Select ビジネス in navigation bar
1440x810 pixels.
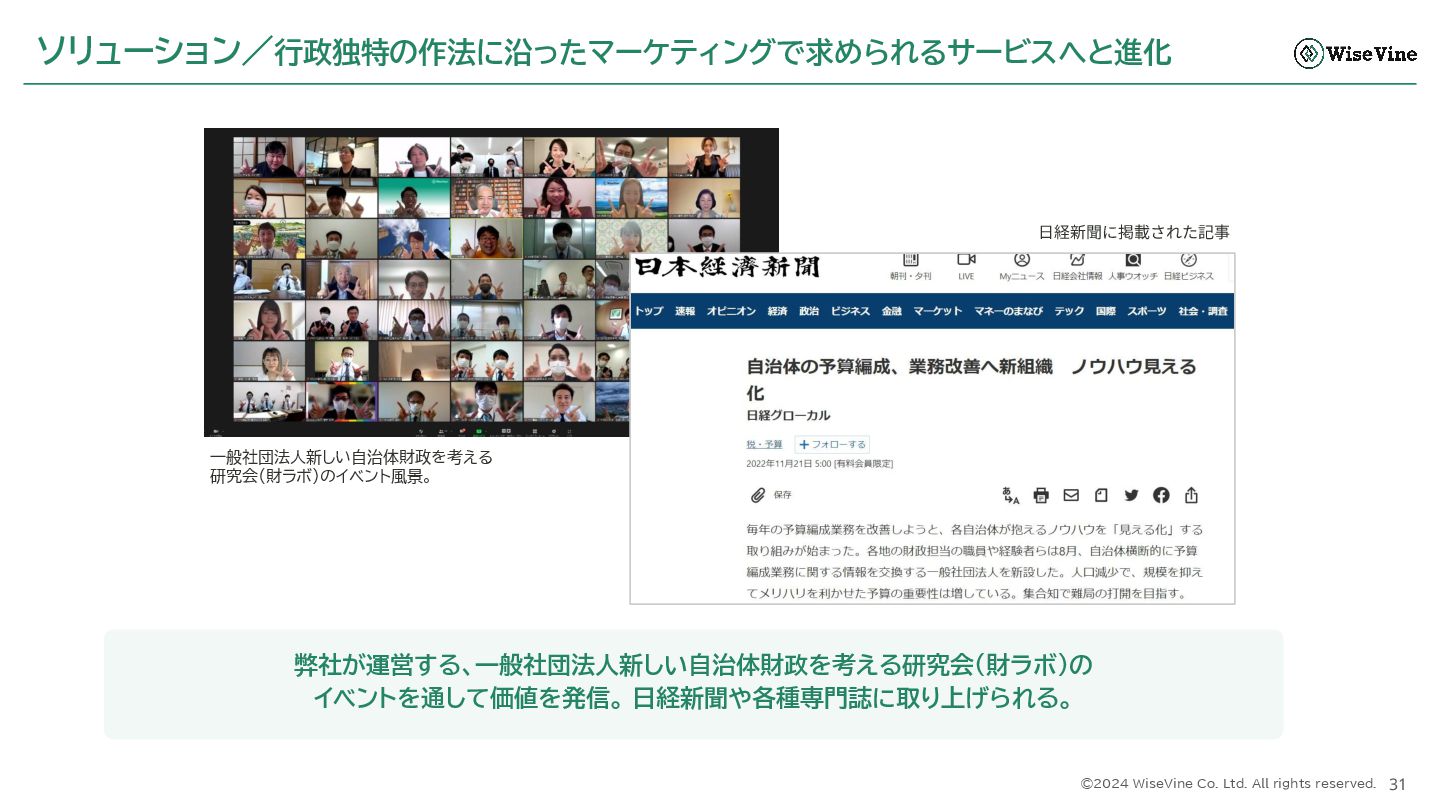[850, 311]
